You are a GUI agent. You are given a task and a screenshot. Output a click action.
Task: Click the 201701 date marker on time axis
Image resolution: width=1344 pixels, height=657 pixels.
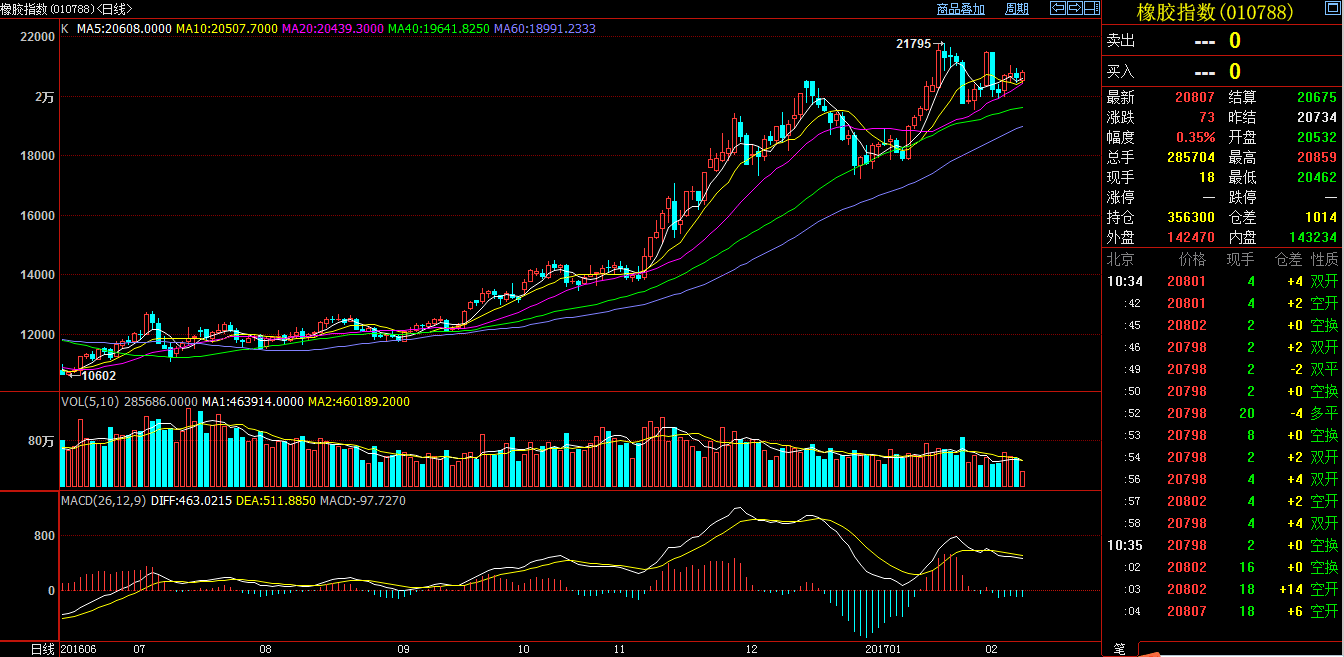point(884,649)
